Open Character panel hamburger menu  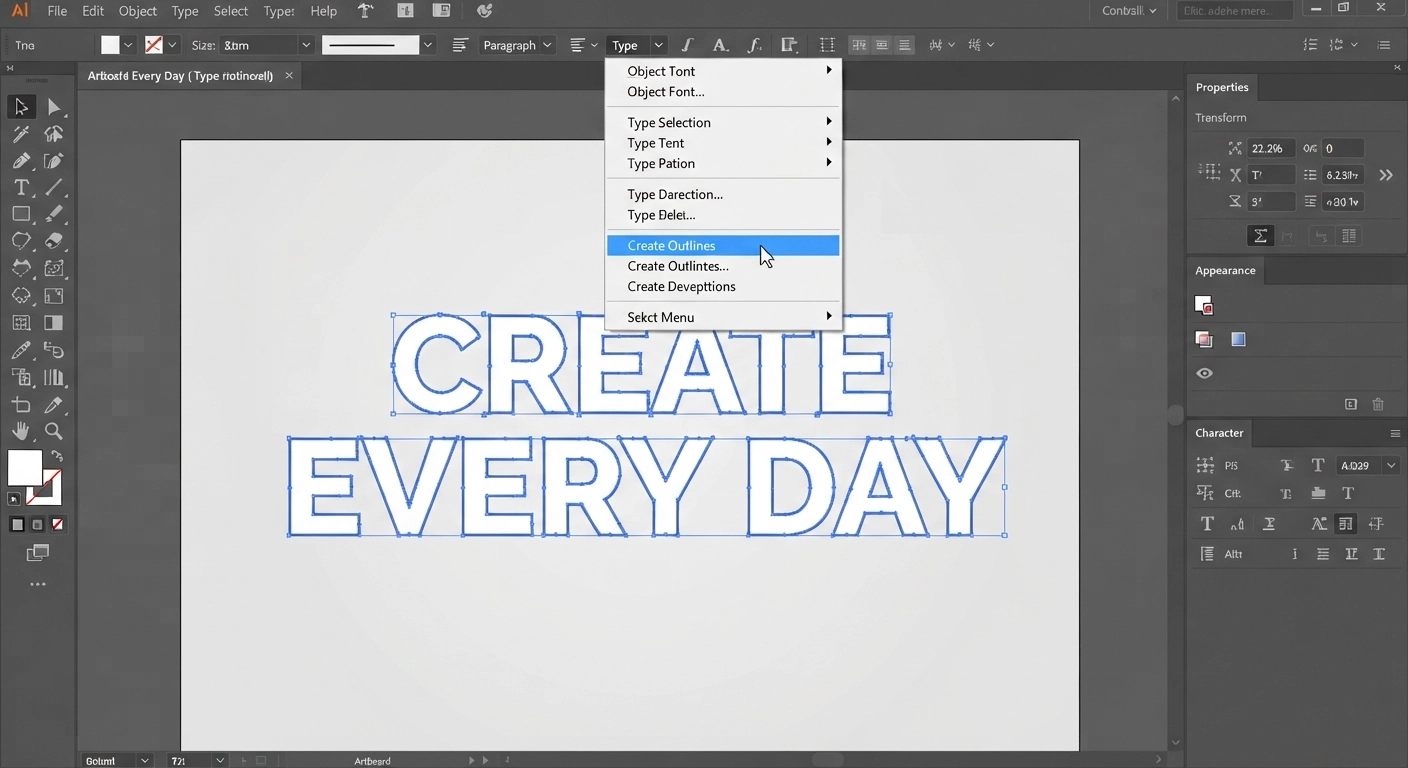(x=1395, y=433)
